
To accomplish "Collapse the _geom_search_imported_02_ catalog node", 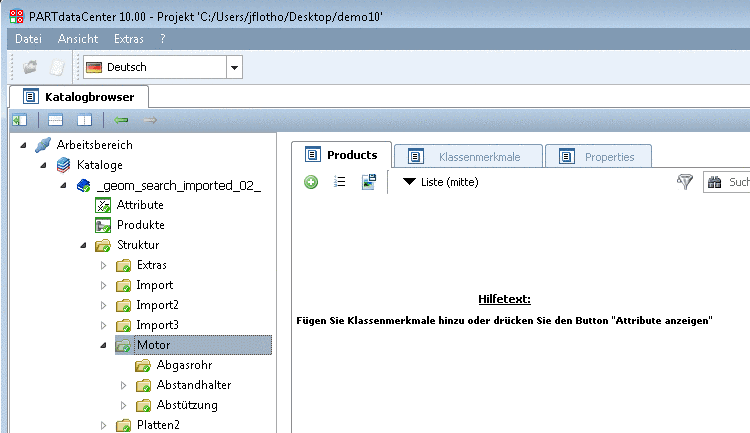I will [x=63, y=185].
